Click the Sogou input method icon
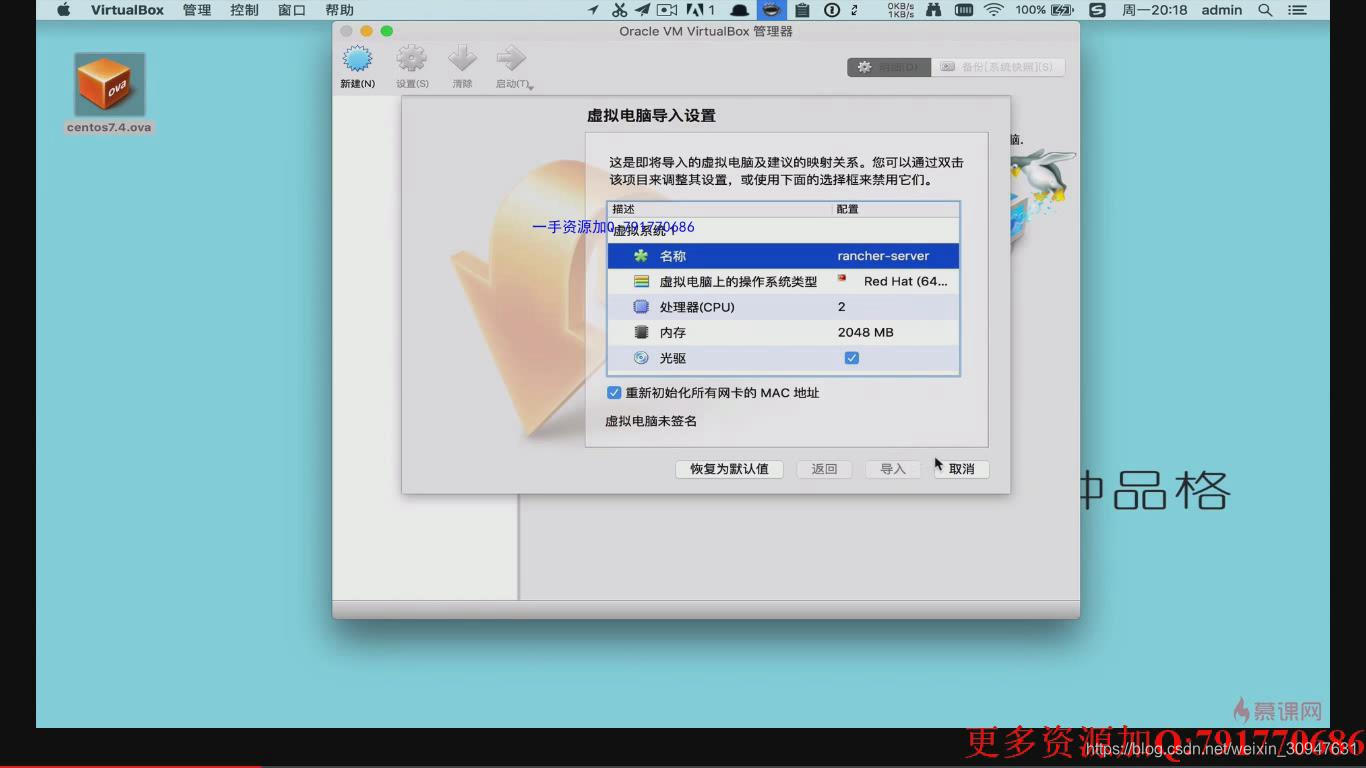Viewport: 1366px width, 768px height. (1097, 10)
